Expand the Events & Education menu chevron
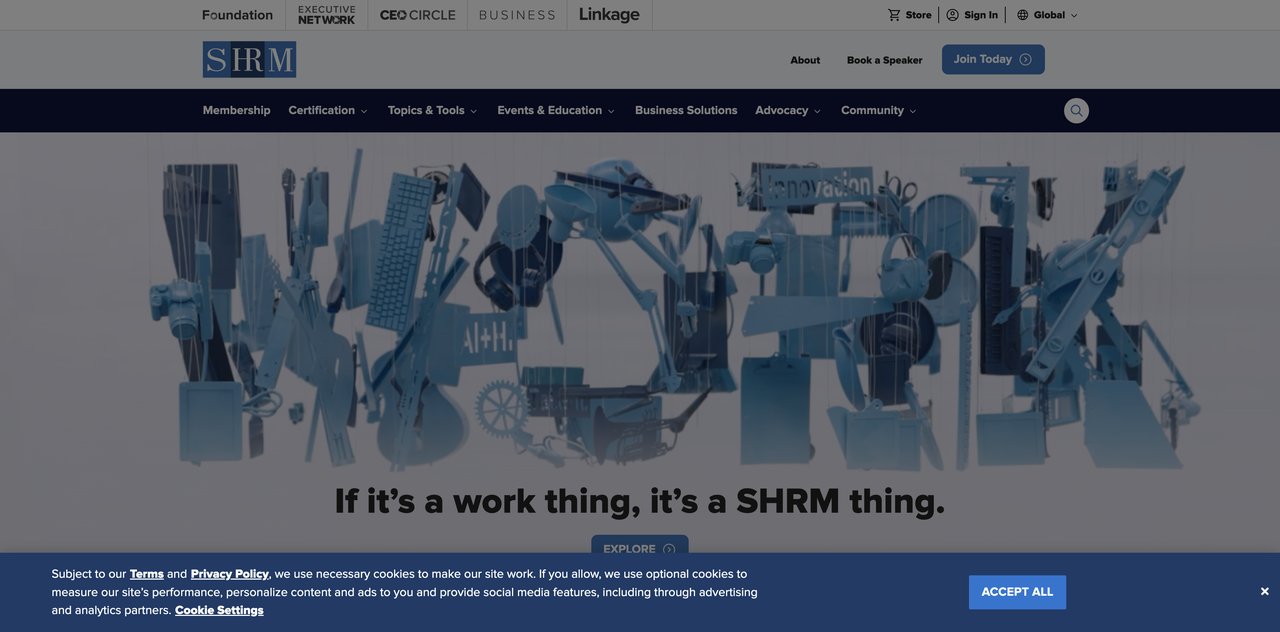 click(x=611, y=111)
